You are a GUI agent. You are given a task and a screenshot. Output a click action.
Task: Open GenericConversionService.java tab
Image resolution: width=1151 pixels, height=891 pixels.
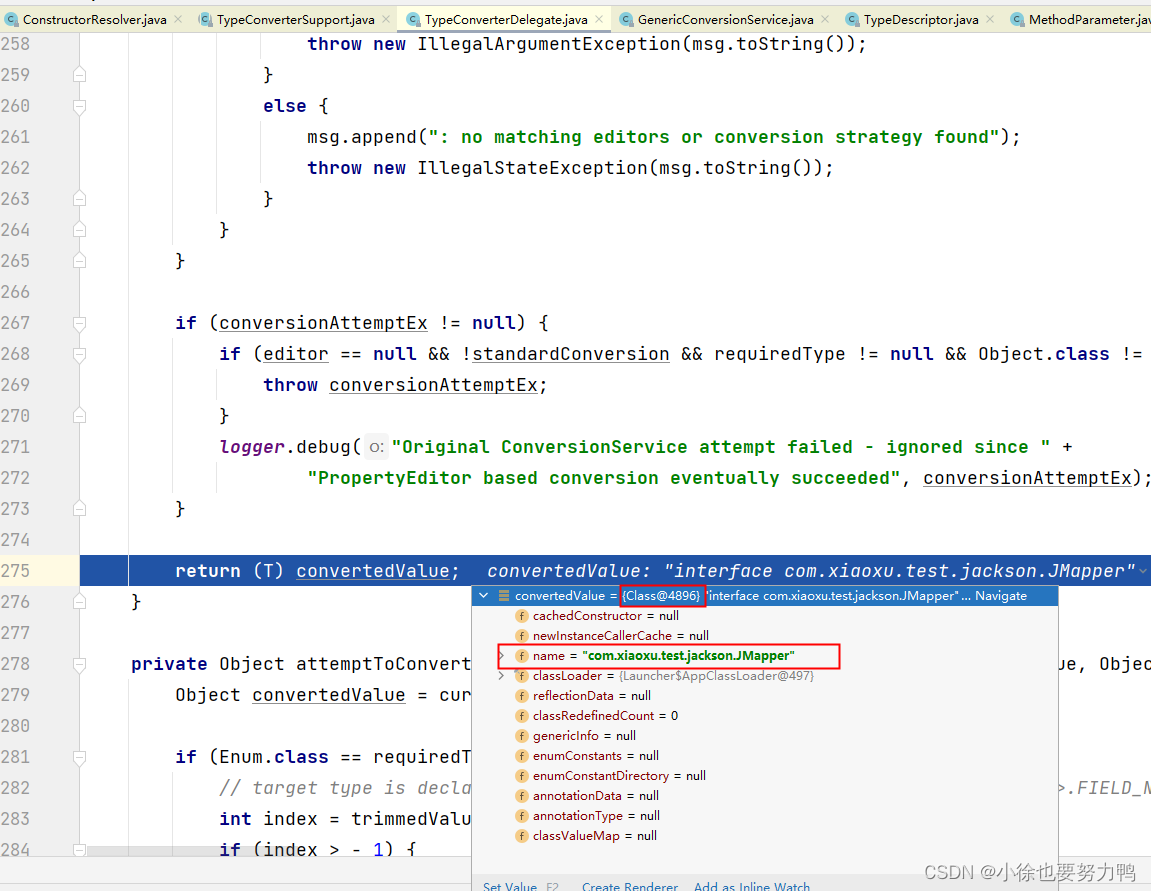point(725,20)
